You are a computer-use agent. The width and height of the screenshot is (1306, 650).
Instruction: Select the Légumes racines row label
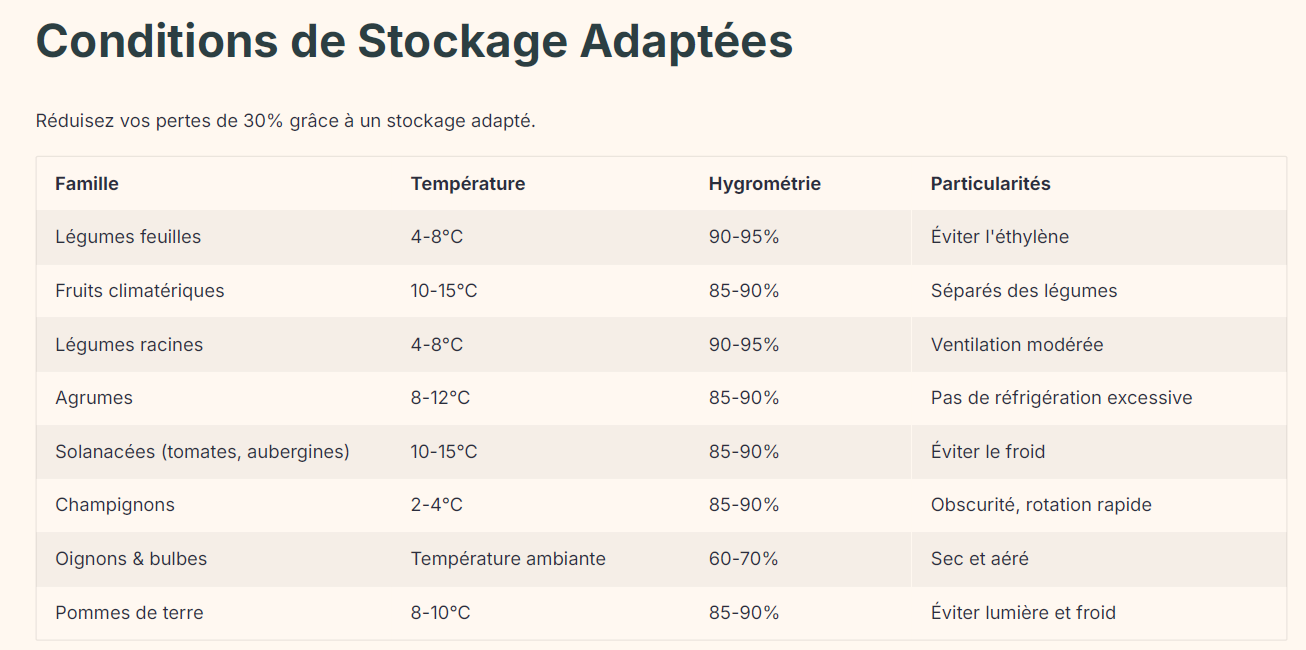click(x=129, y=345)
